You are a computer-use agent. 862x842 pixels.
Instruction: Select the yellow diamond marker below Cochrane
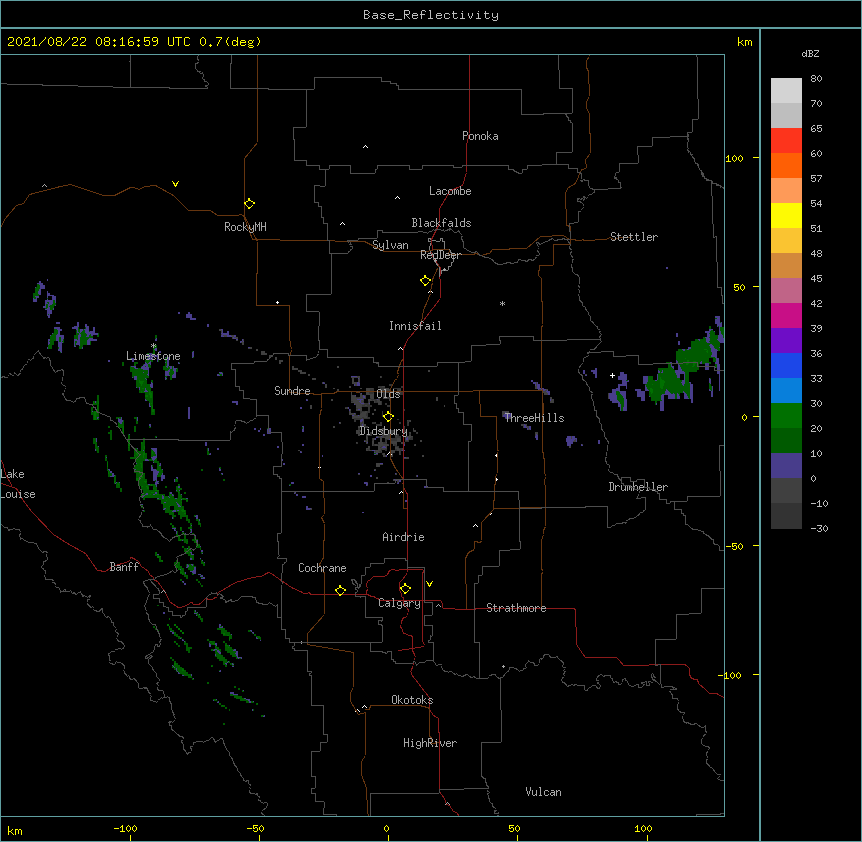(340, 590)
